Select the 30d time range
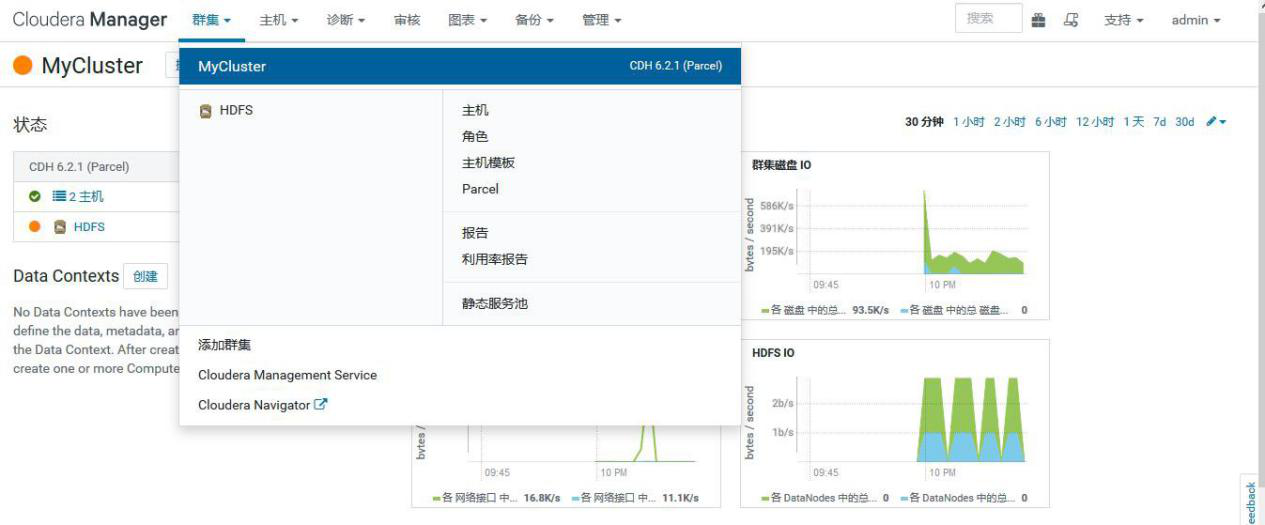 pos(1184,122)
